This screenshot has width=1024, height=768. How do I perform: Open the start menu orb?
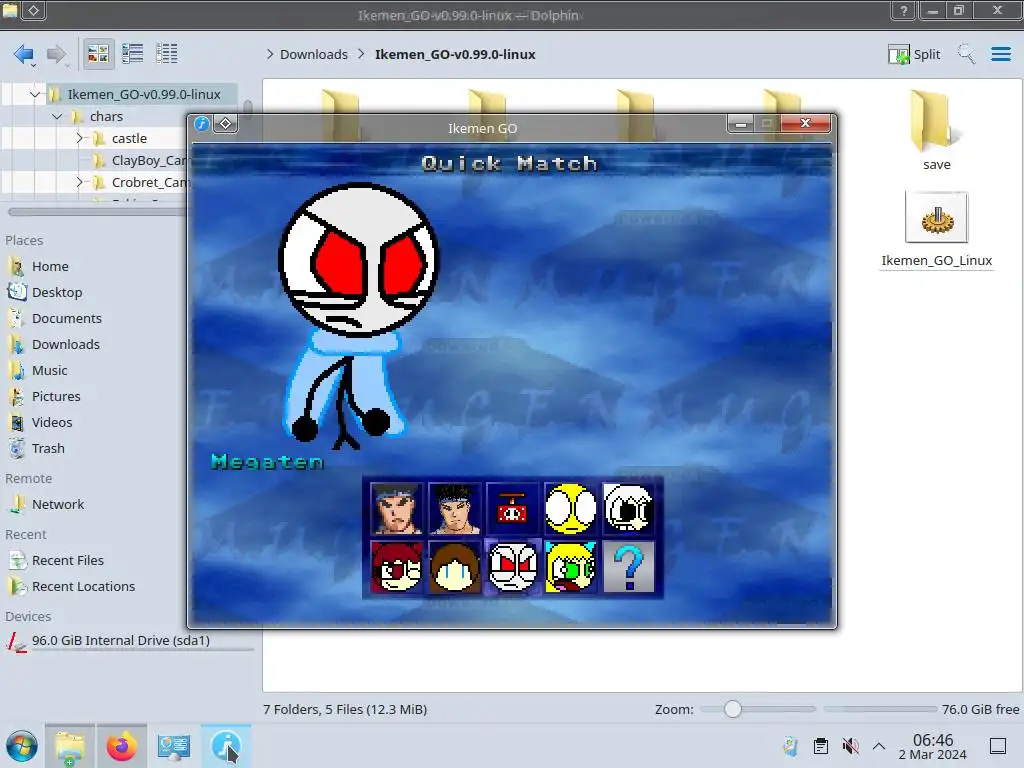[22, 746]
